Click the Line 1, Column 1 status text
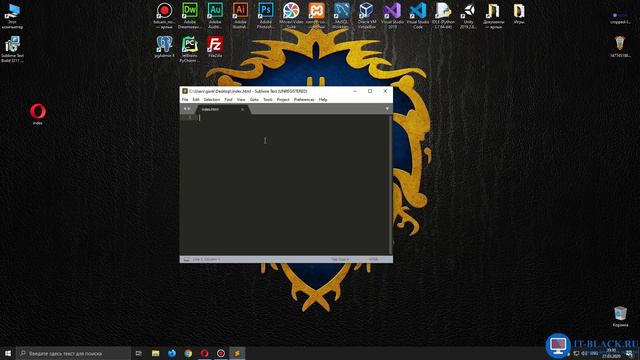This screenshot has height=360, width=640. pyautogui.click(x=206, y=260)
